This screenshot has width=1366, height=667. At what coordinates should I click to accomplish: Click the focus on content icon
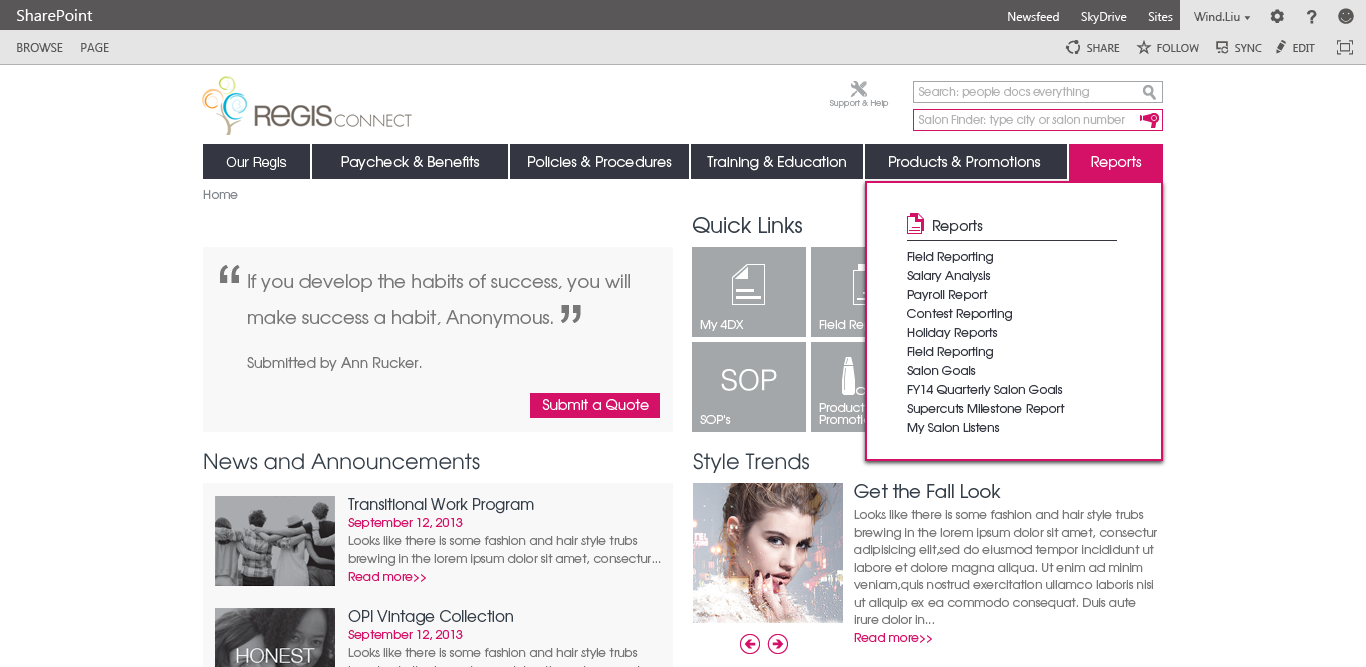tap(1345, 47)
